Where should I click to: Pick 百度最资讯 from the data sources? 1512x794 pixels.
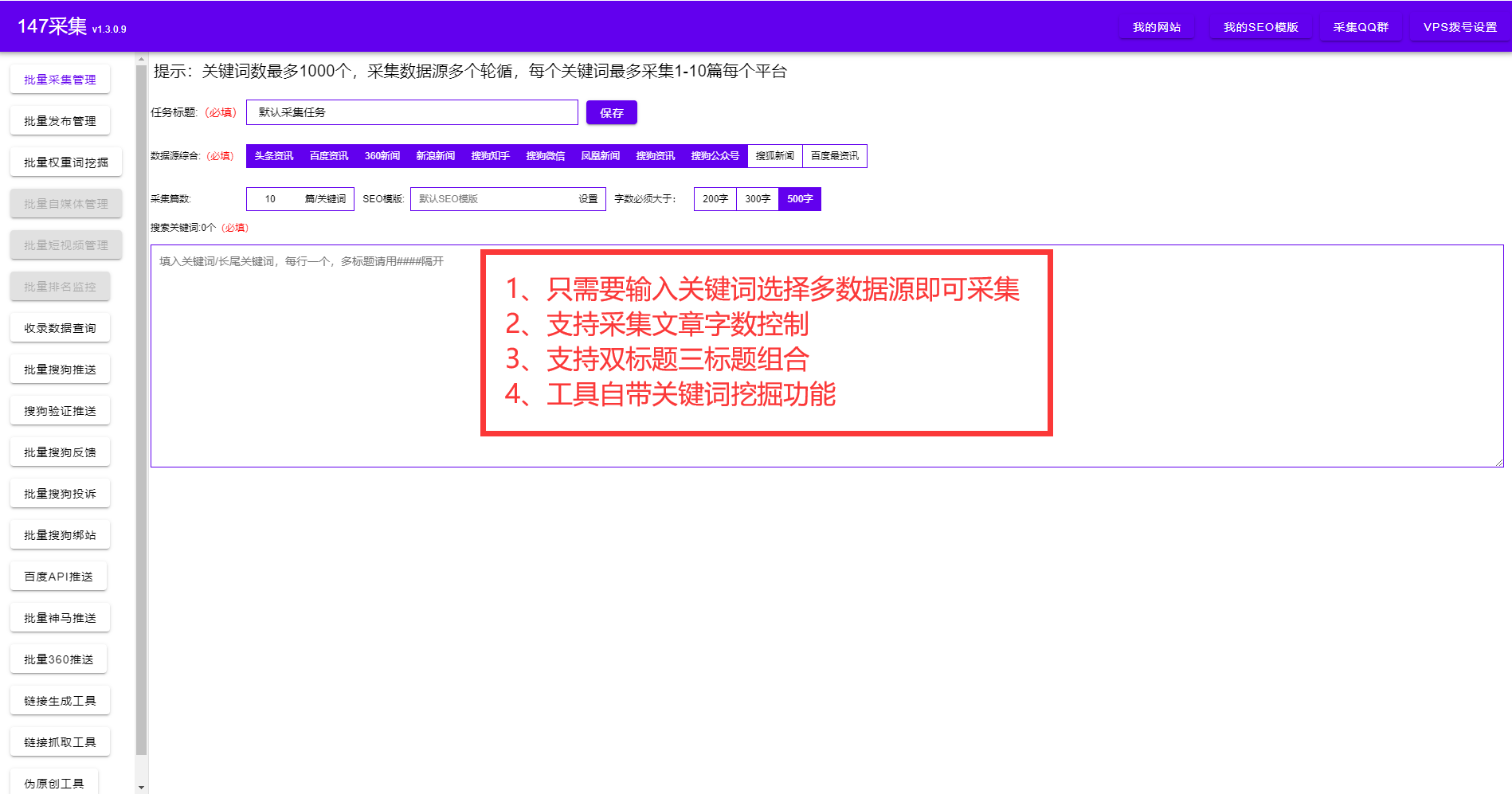coord(835,155)
